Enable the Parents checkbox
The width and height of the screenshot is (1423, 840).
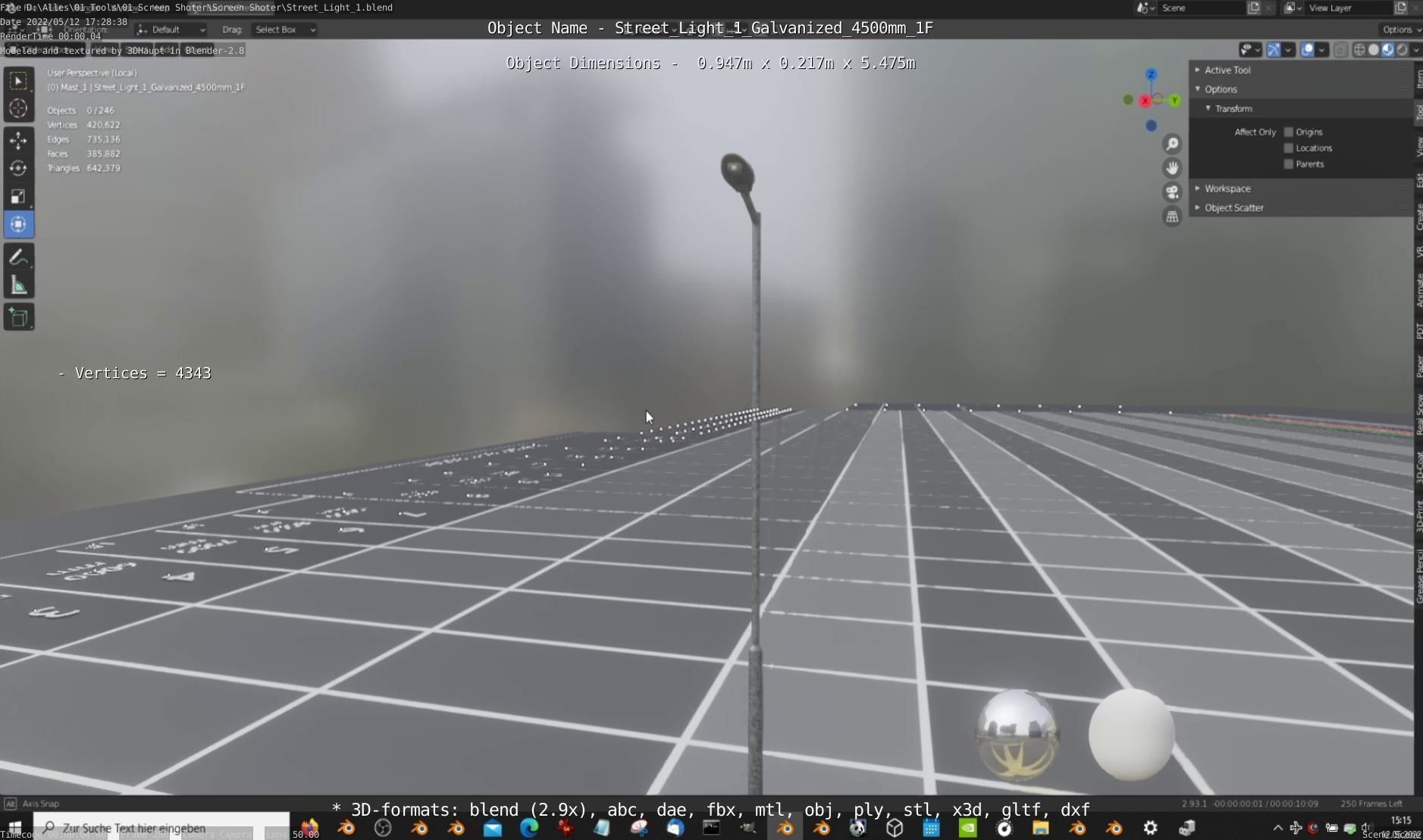pyautogui.click(x=1288, y=164)
